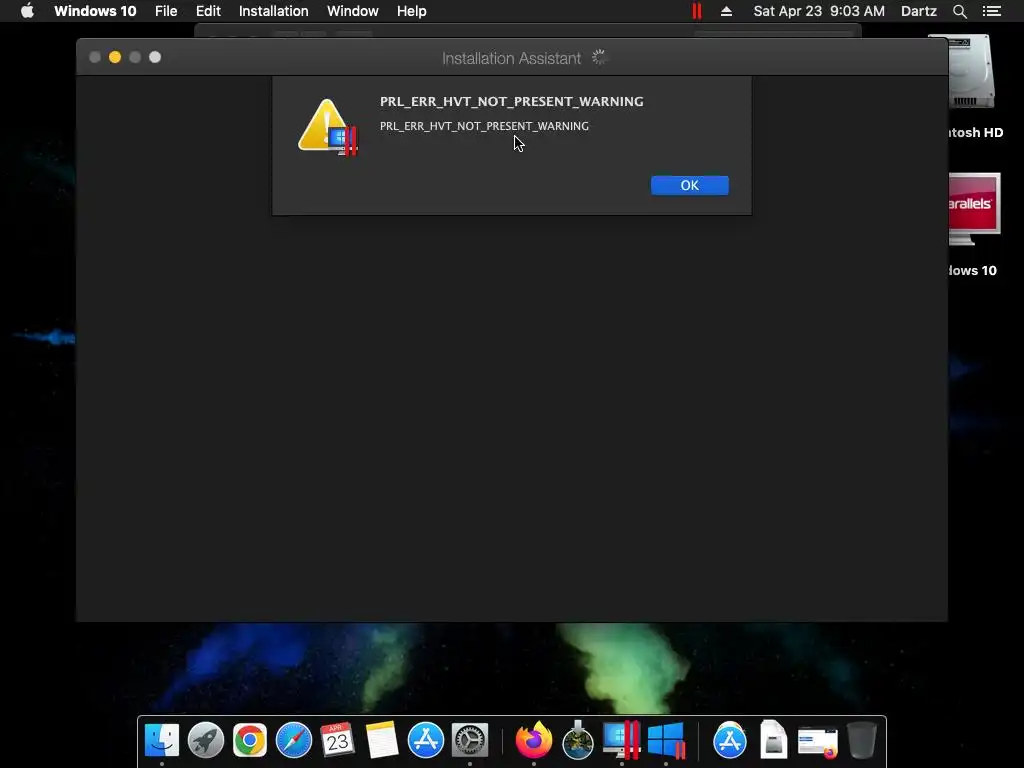This screenshot has width=1024, height=768.
Task: Click the Windows 10 desktop icon label
Action: 972,270
